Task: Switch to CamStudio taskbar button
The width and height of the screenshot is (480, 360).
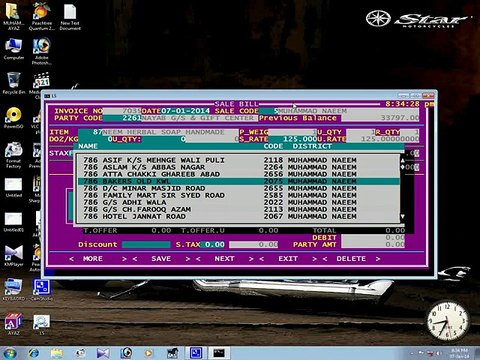Action: click(196, 353)
